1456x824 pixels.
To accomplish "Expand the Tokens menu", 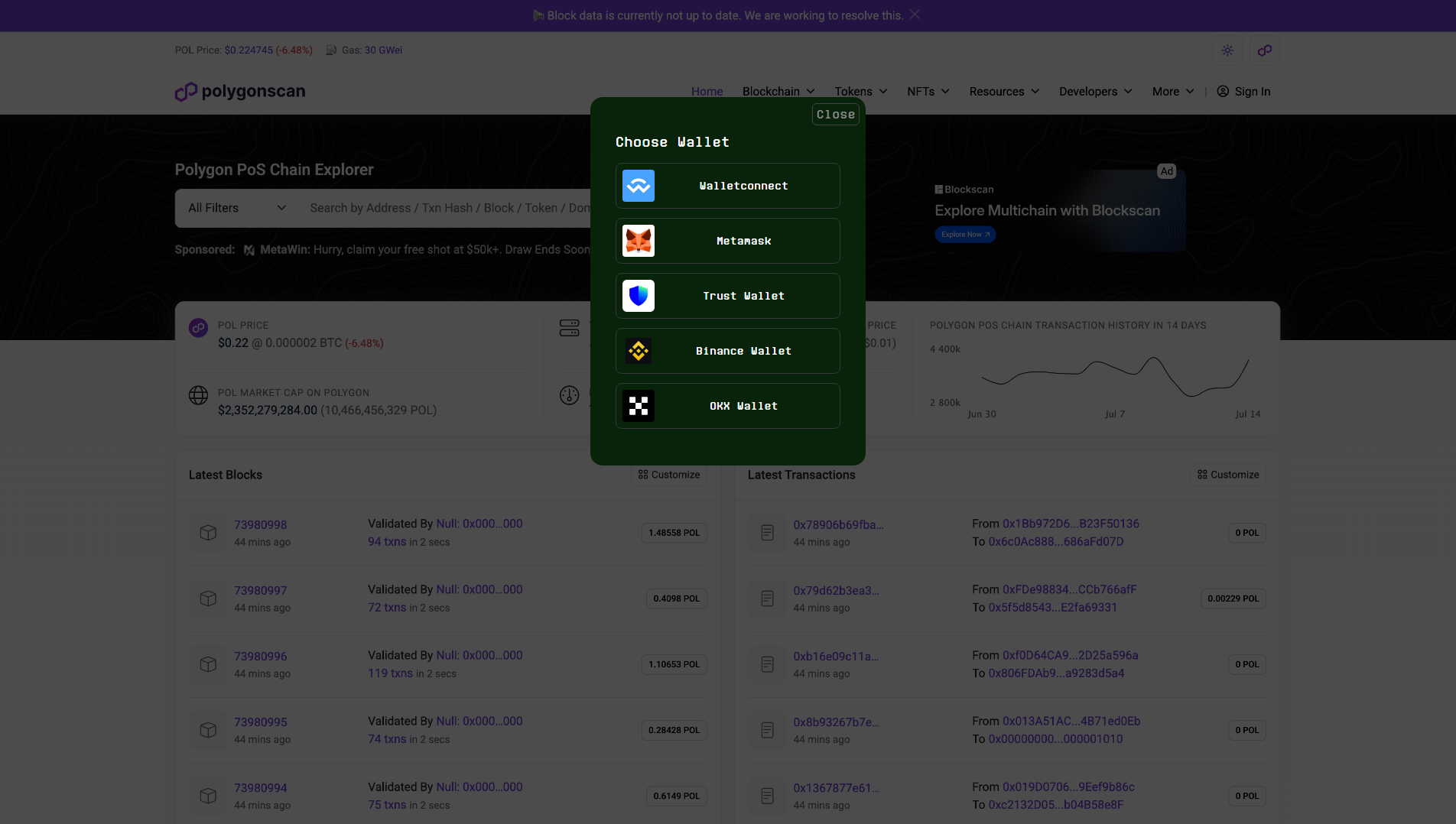I will click(861, 92).
